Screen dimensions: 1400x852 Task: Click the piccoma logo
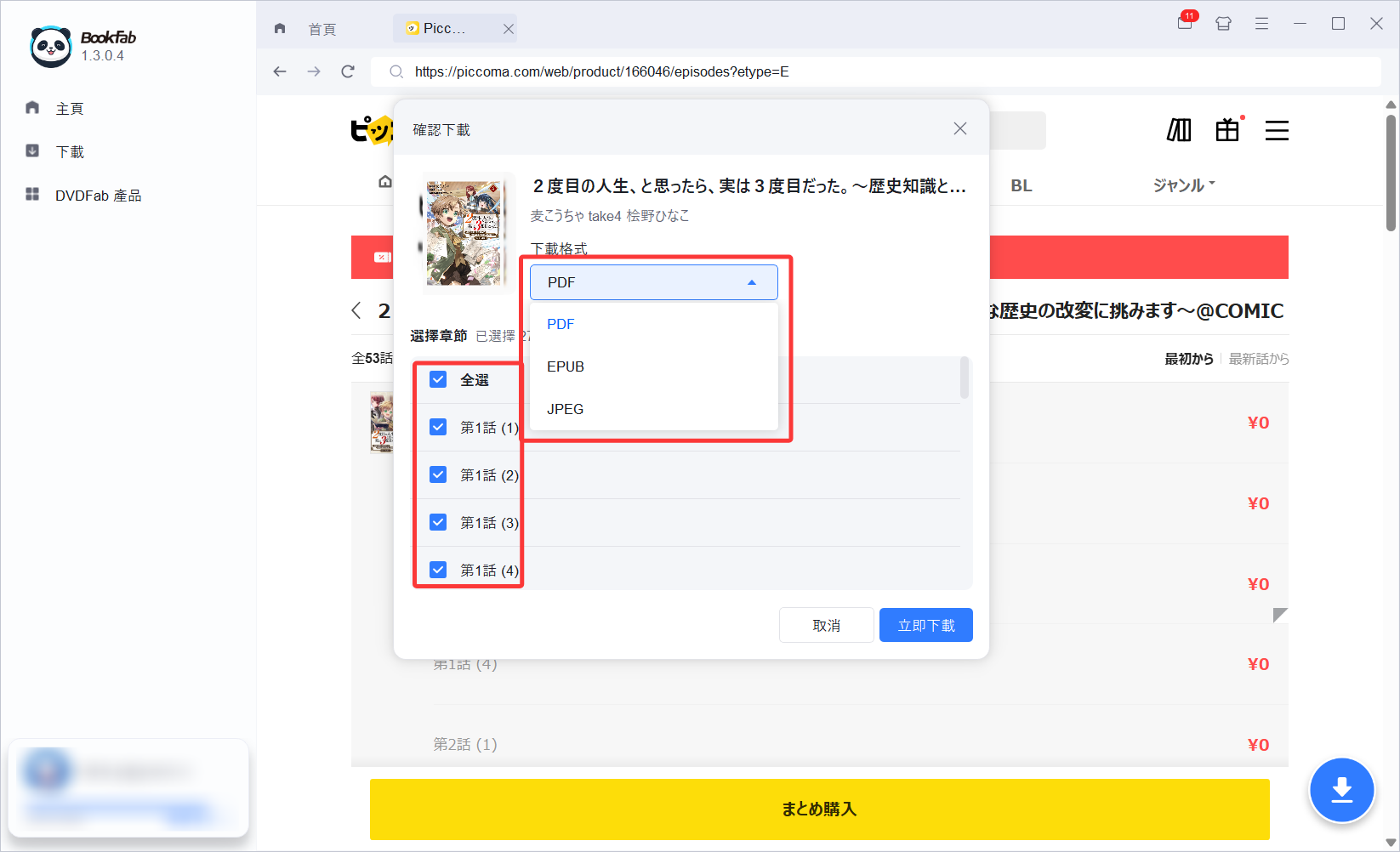tap(373, 130)
